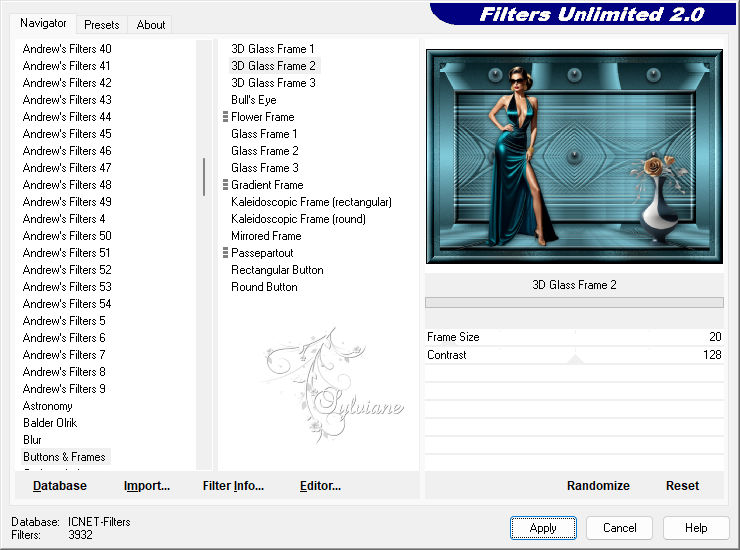Viewport: 740px width, 550px height.
Task: Select Andrew's Filters 51 category
Action: pyautogui.click(x=66, y=253)
